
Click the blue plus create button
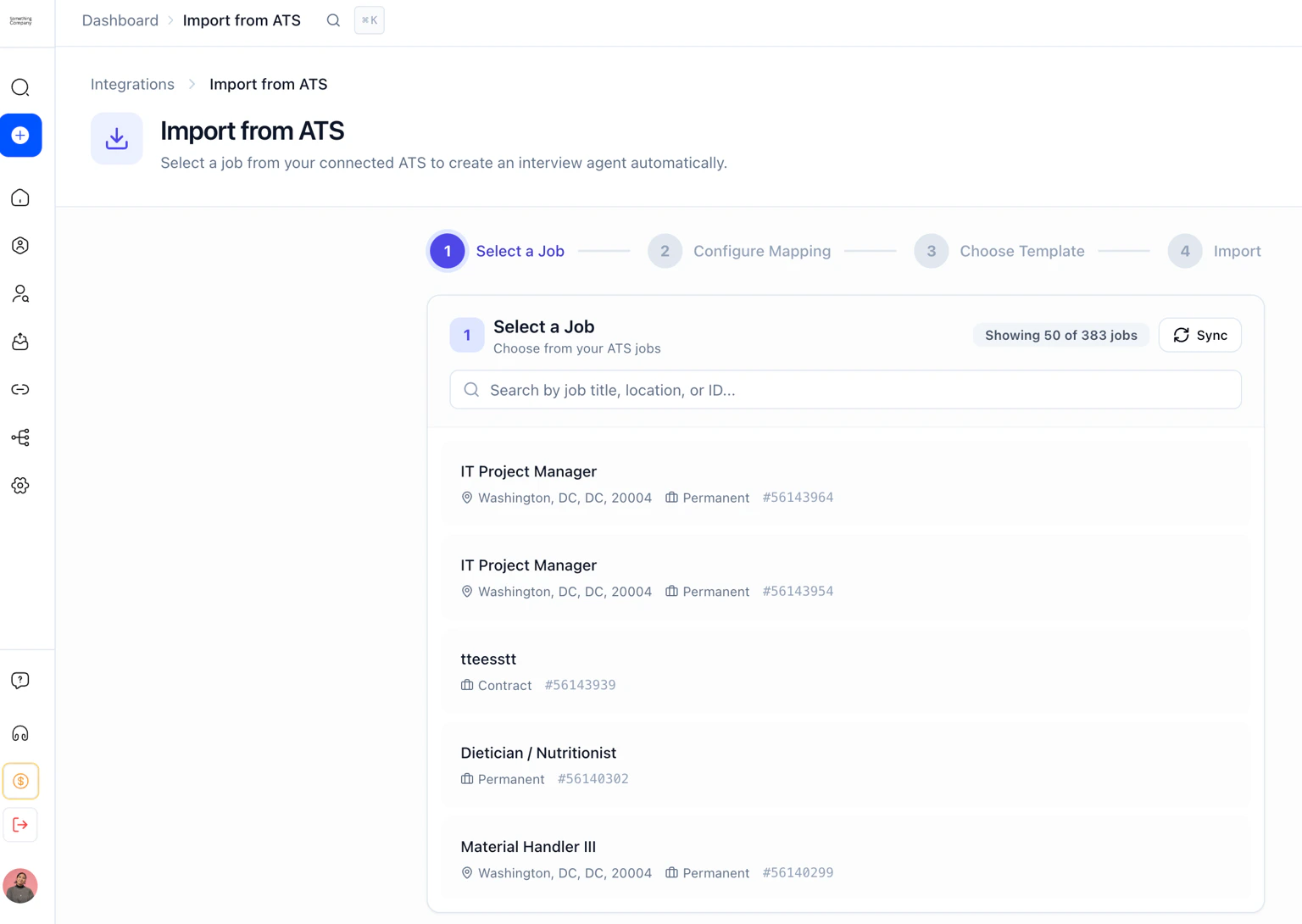click(x=20, y=136)
